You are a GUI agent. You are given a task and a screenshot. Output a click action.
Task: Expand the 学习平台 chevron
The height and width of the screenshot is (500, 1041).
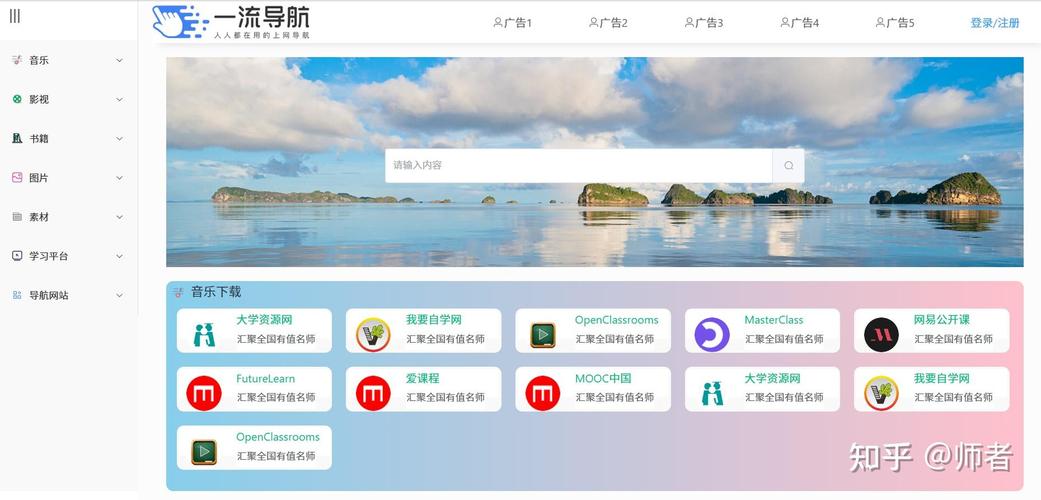point(120,256)
